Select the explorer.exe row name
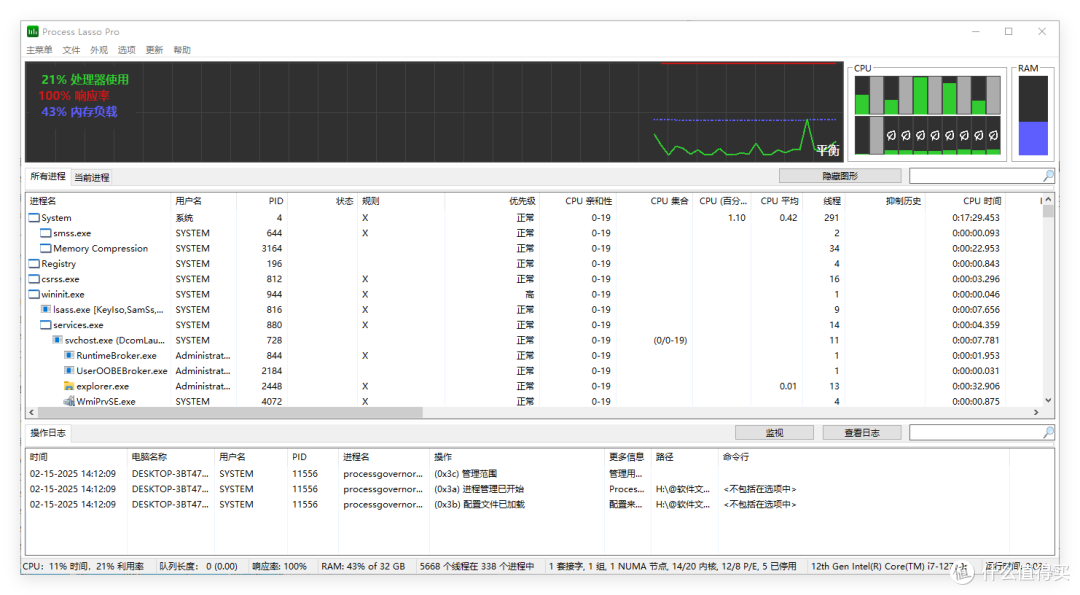Viewport: 1080px width, 595px height. point(102,386)
